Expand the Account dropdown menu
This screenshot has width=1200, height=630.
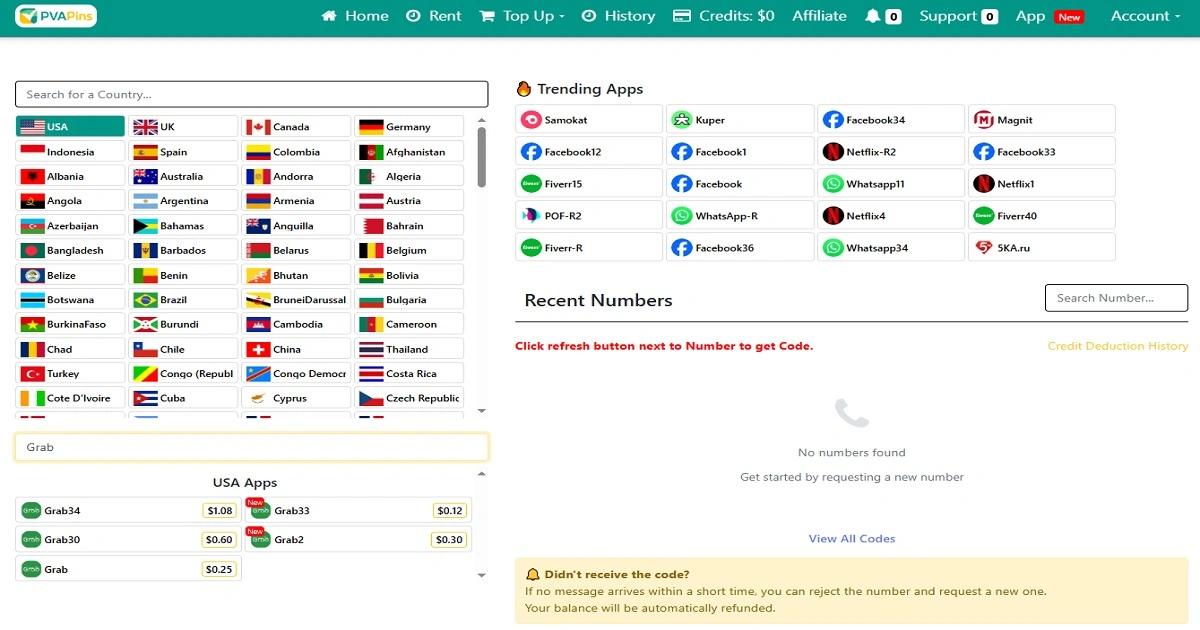point(1145,16)
